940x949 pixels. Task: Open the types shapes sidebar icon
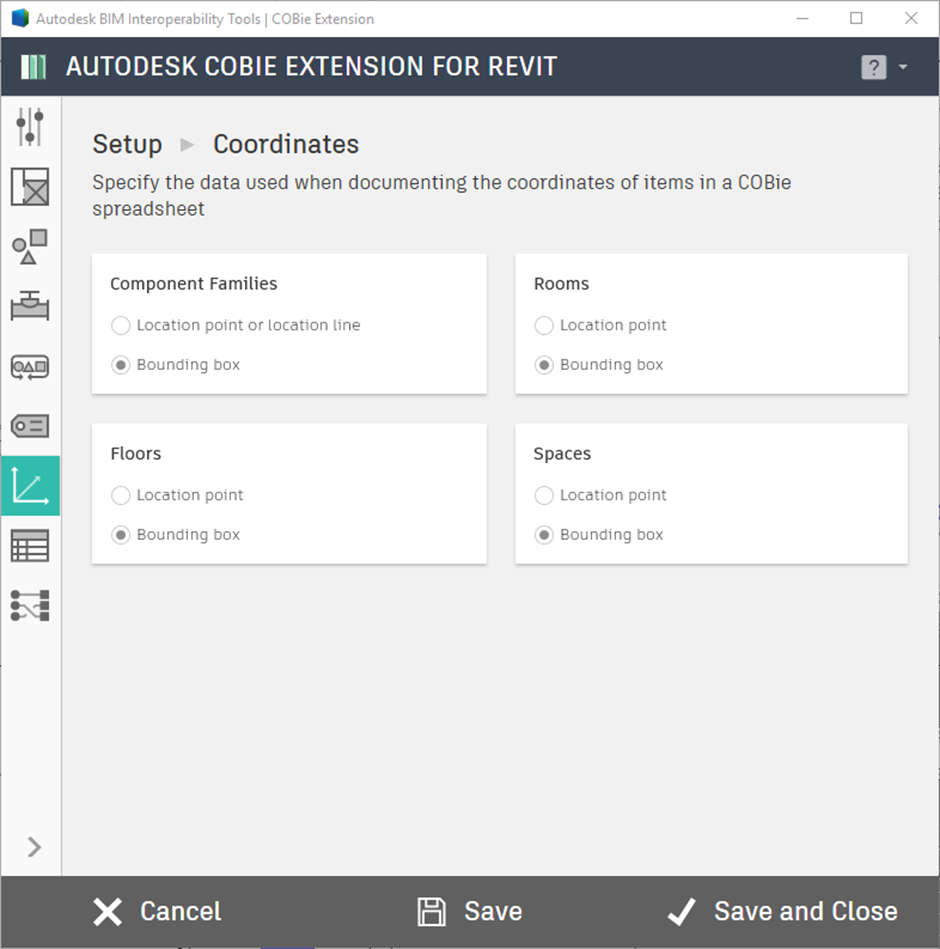click(30, 246)
